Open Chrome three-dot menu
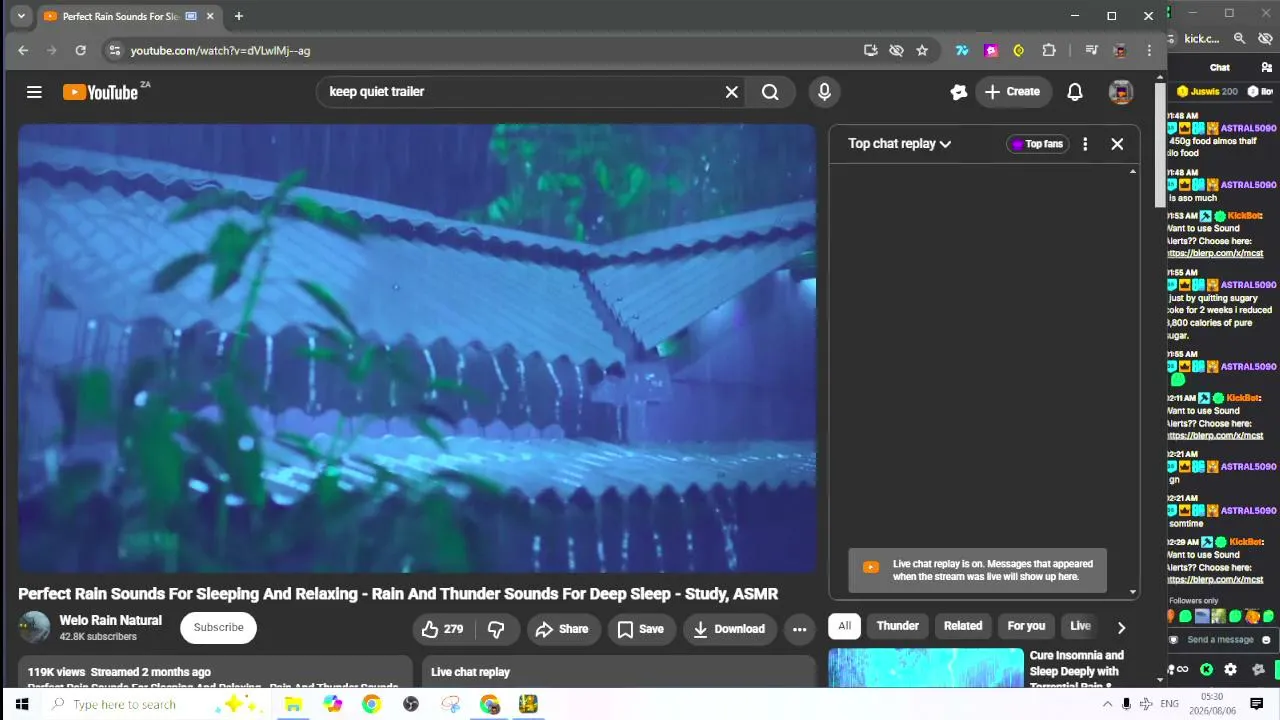1280x720 pixels. coord(1149,50)
